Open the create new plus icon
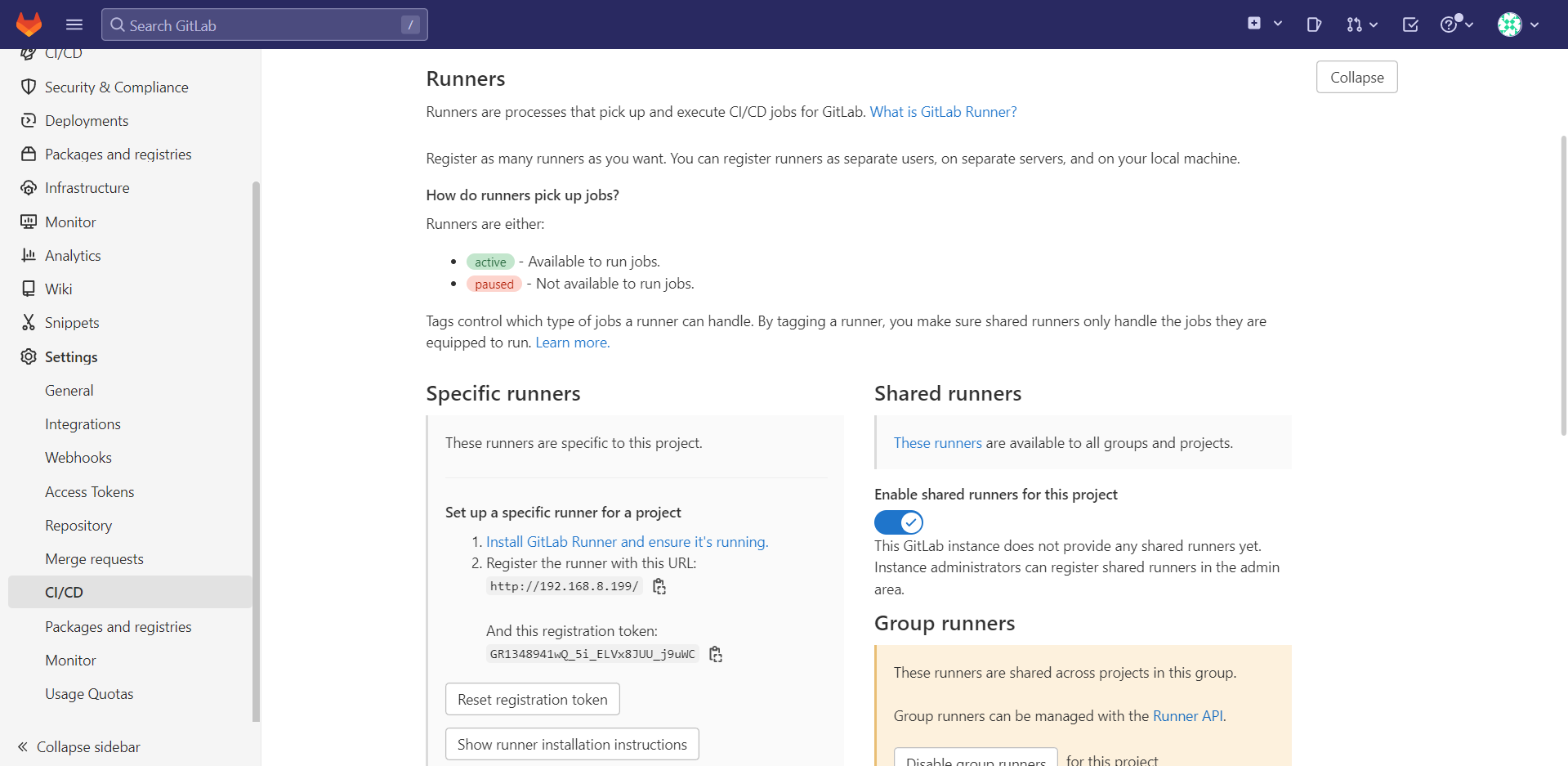The width and height of the screenshot is (1568, 766). coord(1254,24)
